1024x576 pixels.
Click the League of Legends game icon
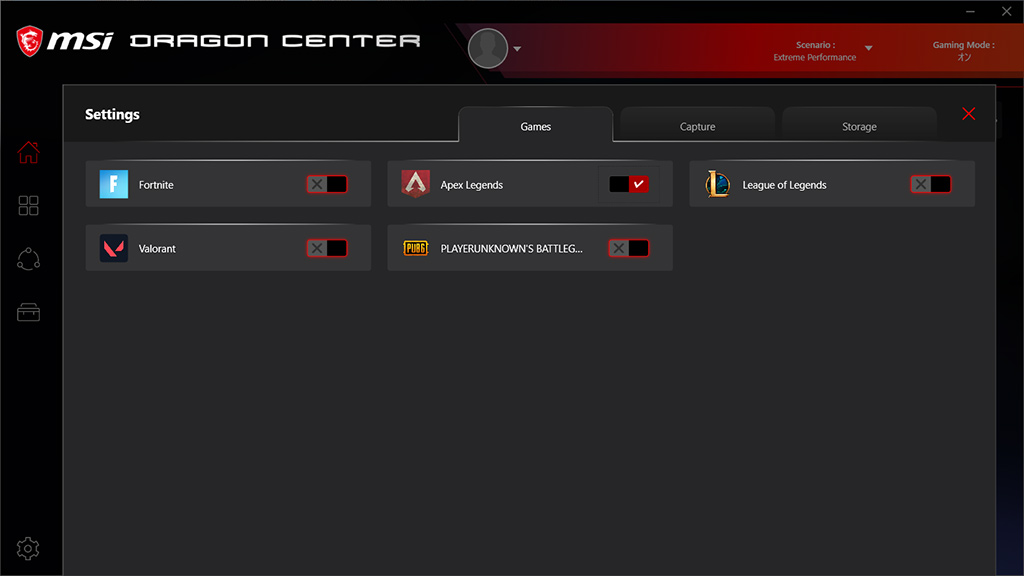(x=717, y=184)
